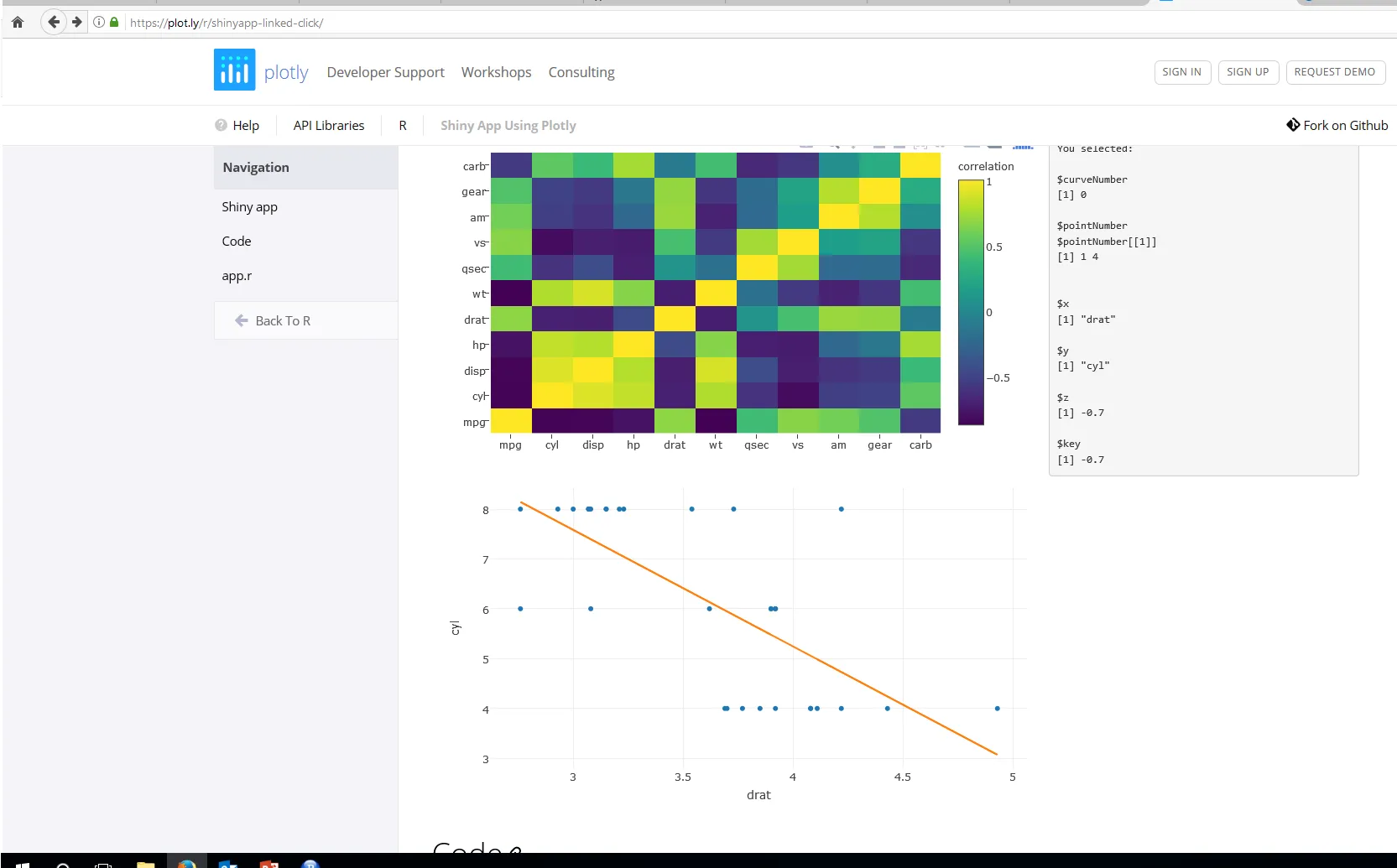Click the rightmost scatter point at cyl 4
The image size is (1397, 868).
pos(997,709)
